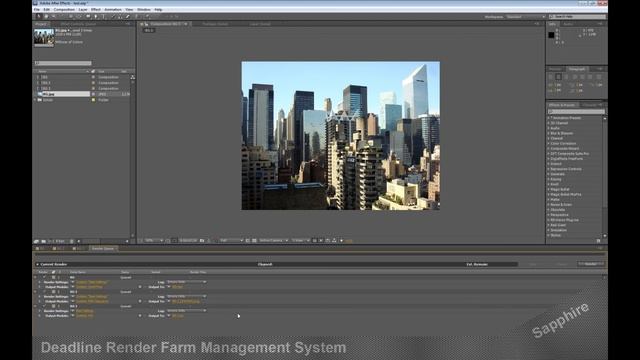Screen dimensions: 640x360
Task: Open the Window menu
Action: pyautogui.click(x=144, y=9)
